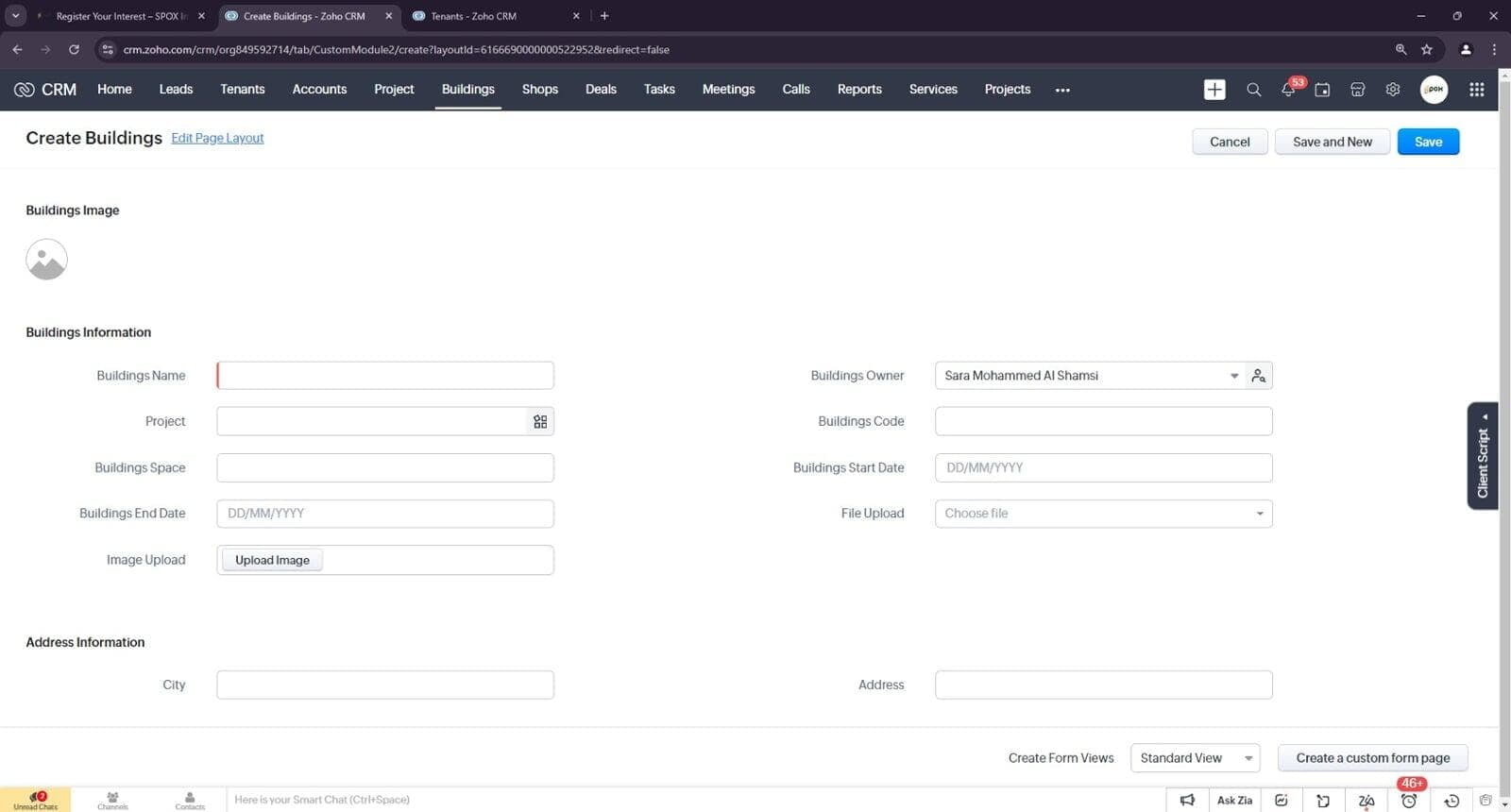Show more modules with the ellipsis
Screen dimensions: 1511x812
pyautogui.click(x=1062, y=90)
